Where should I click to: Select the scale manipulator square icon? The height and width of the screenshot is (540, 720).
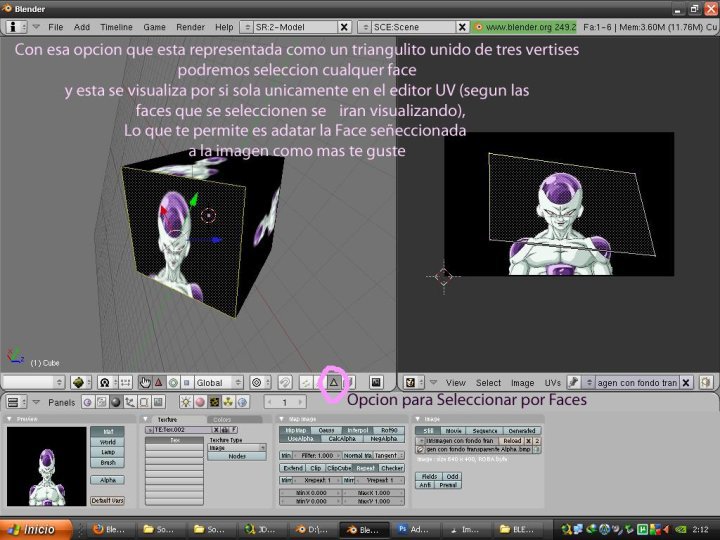187,382
